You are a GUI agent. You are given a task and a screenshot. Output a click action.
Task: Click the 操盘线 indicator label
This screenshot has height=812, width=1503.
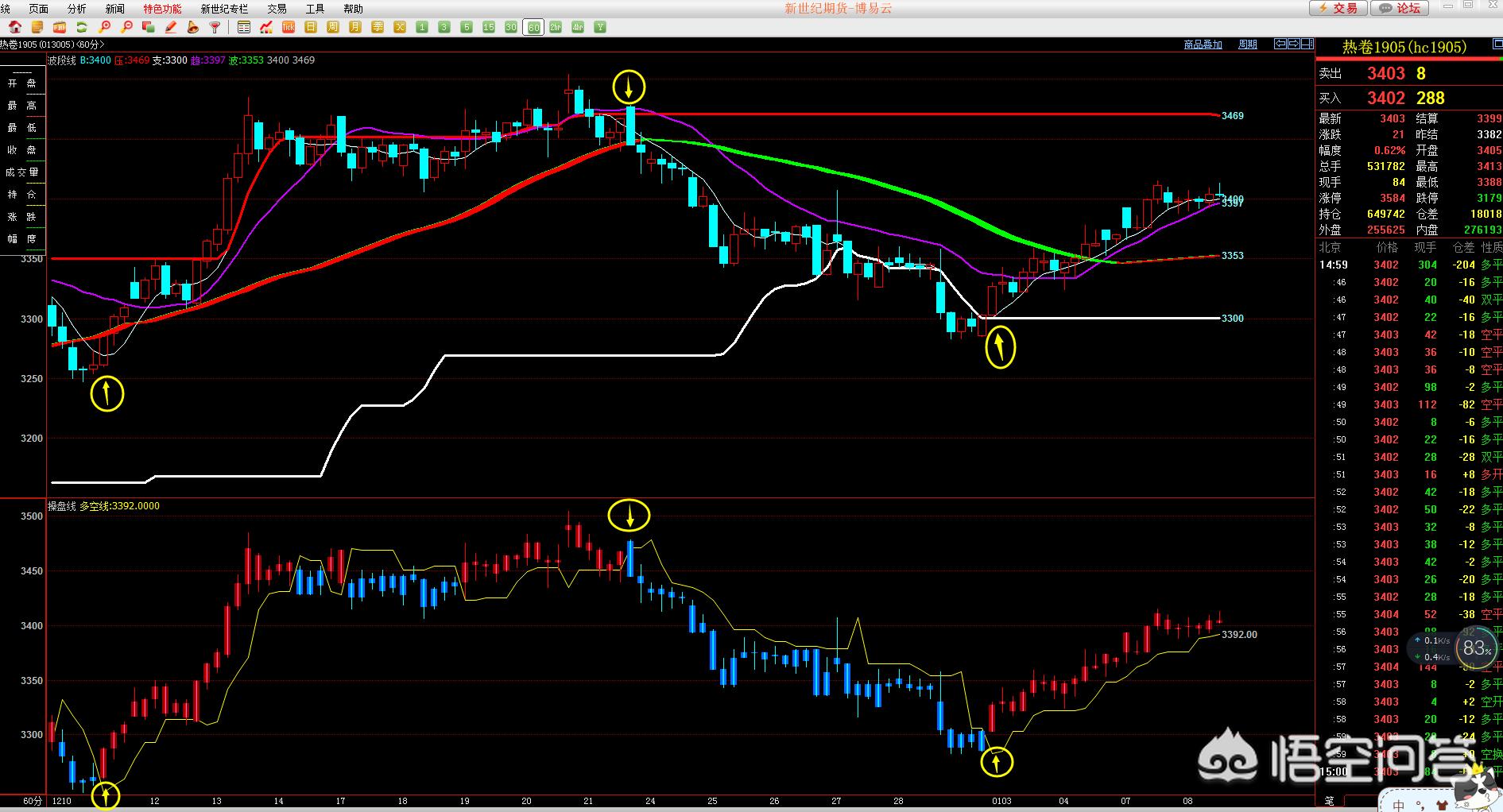click(62, 506)
